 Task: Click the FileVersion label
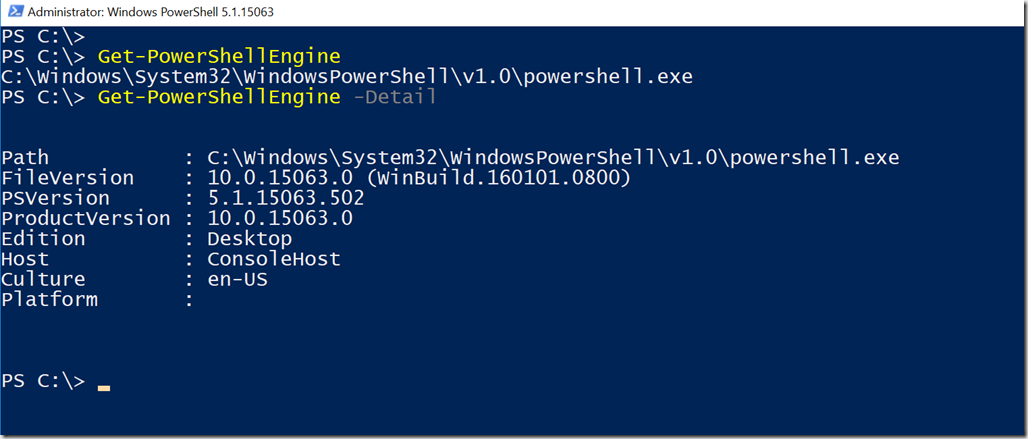(x=68, y=178)
